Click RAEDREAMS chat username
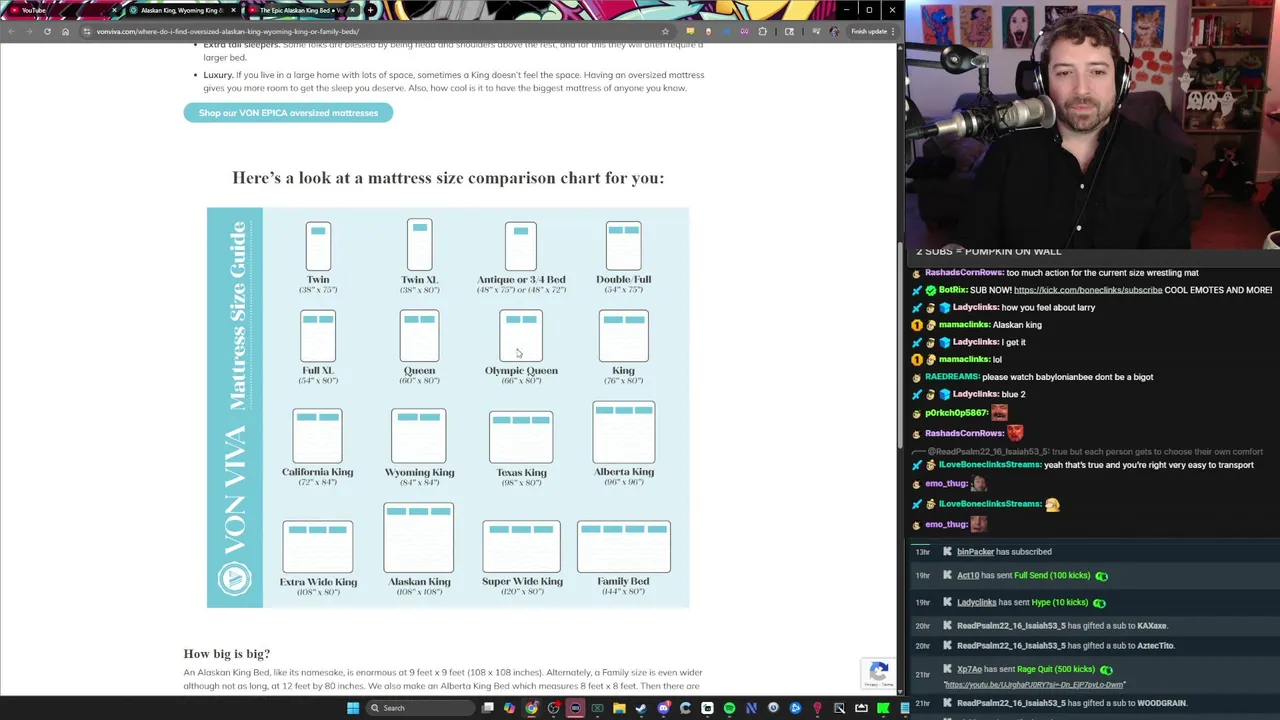The height and width of the screenshot is (720, 1280). (x=952, y=377)
